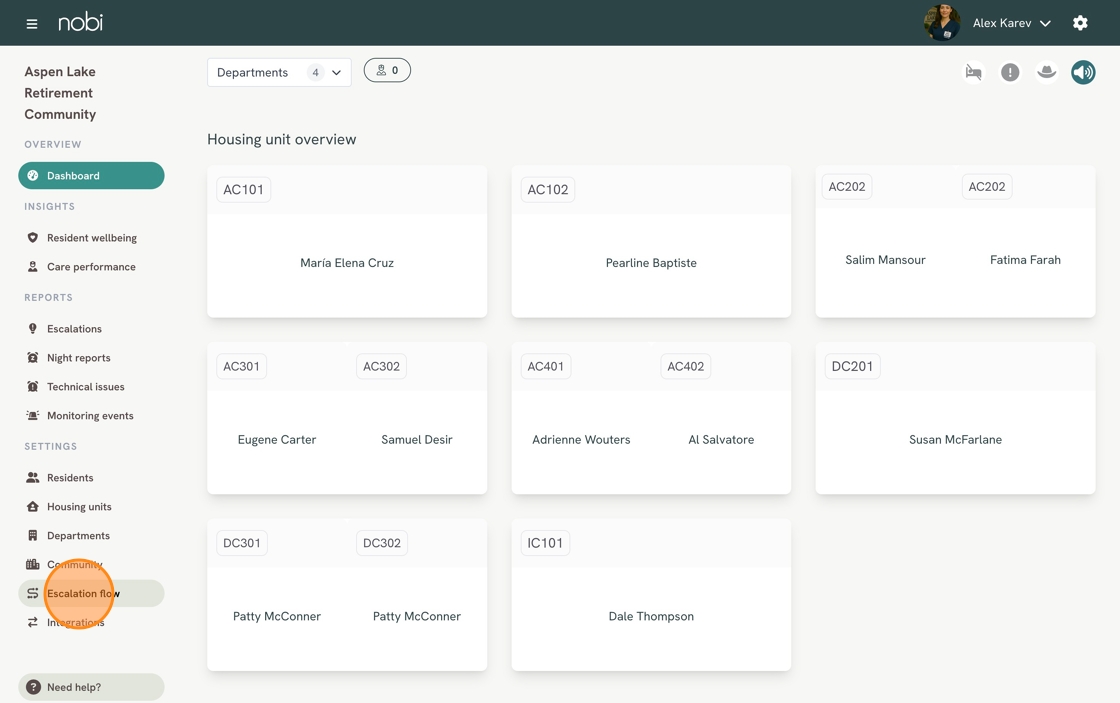Click the bulb icon beside Escalations
Screen dimensions: 1120x703
32,329
